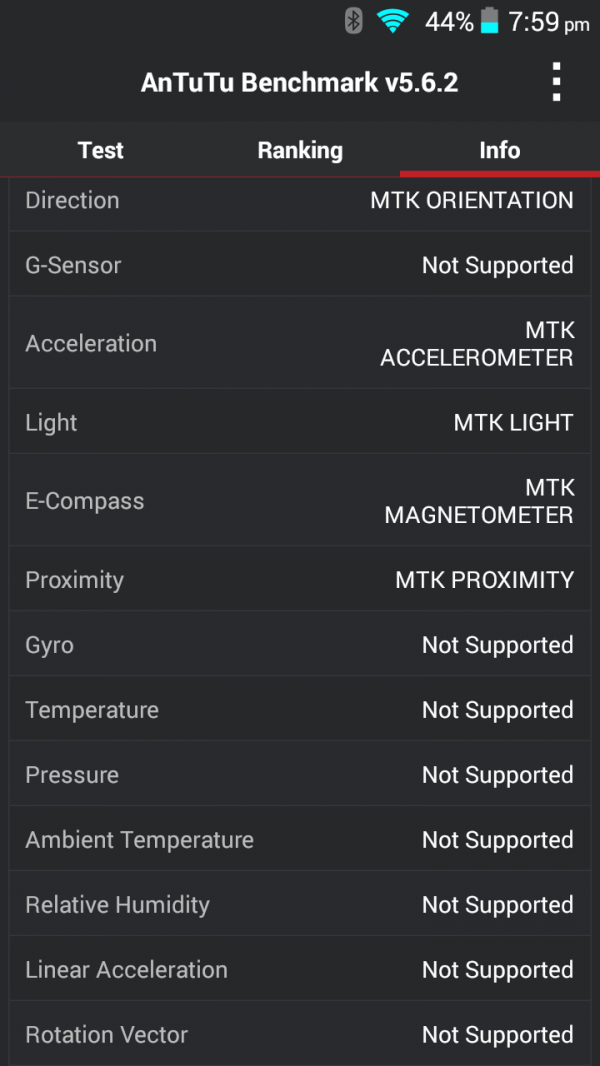Select the Info tab
This screenshot has width=600, height=1066.
(499, 150)
